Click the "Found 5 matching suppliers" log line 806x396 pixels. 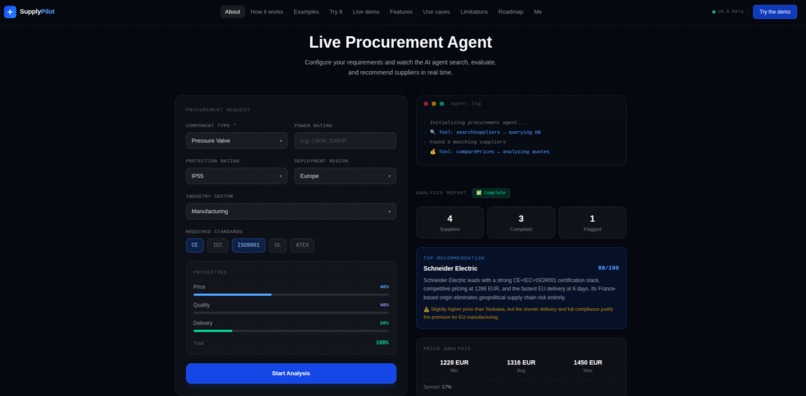(x=467, y=142)
